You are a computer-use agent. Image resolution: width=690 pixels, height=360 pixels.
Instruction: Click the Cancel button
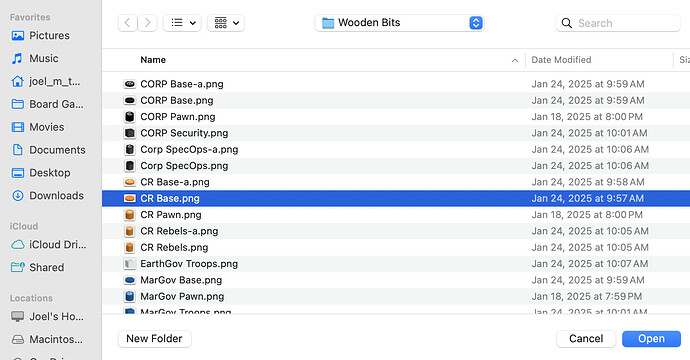[x=586, y=339]
